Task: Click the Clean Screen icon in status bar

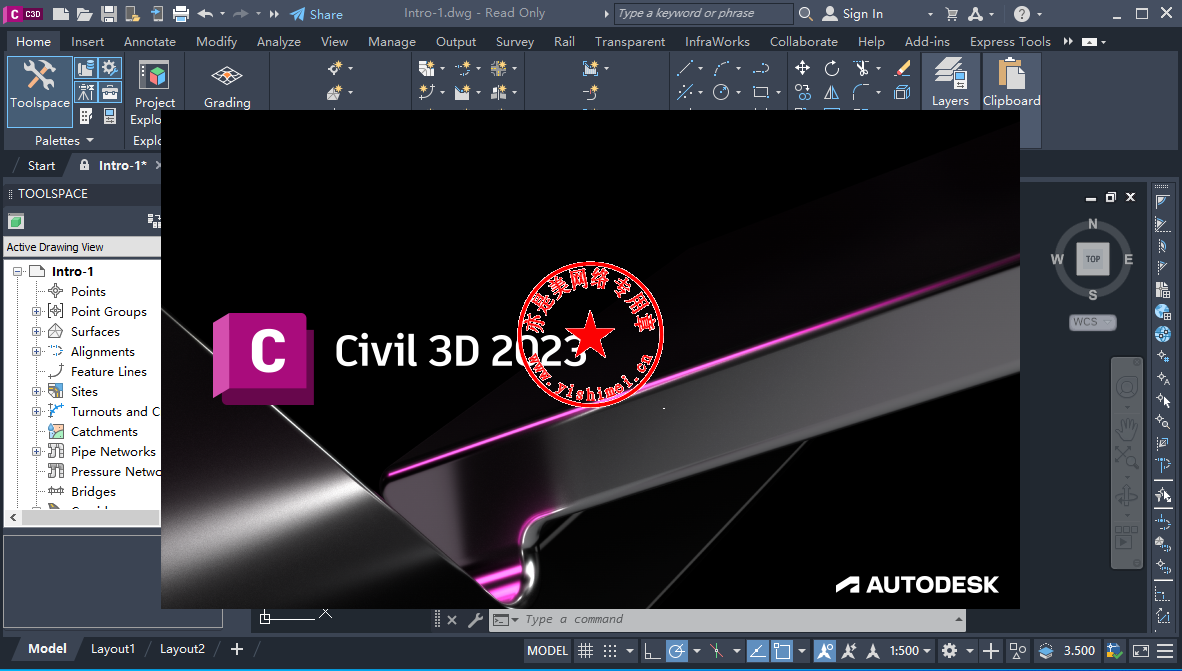Action: 1141,650
